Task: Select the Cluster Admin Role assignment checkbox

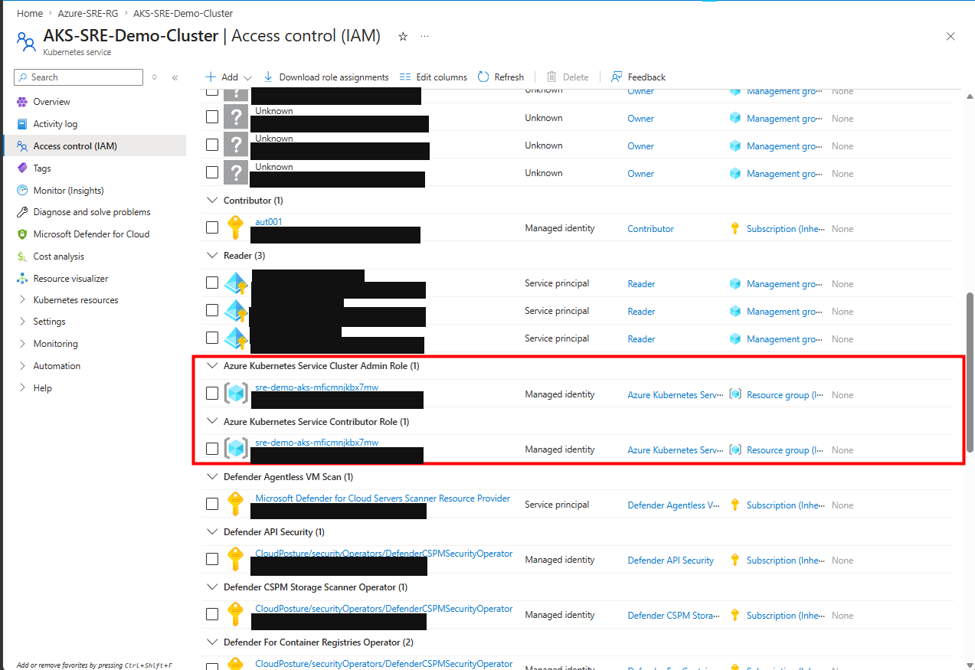Action: tap(212, 393)
